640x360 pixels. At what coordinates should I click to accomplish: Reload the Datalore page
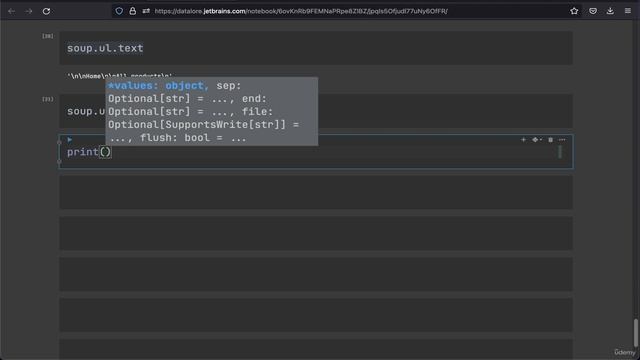coord(47,11)
